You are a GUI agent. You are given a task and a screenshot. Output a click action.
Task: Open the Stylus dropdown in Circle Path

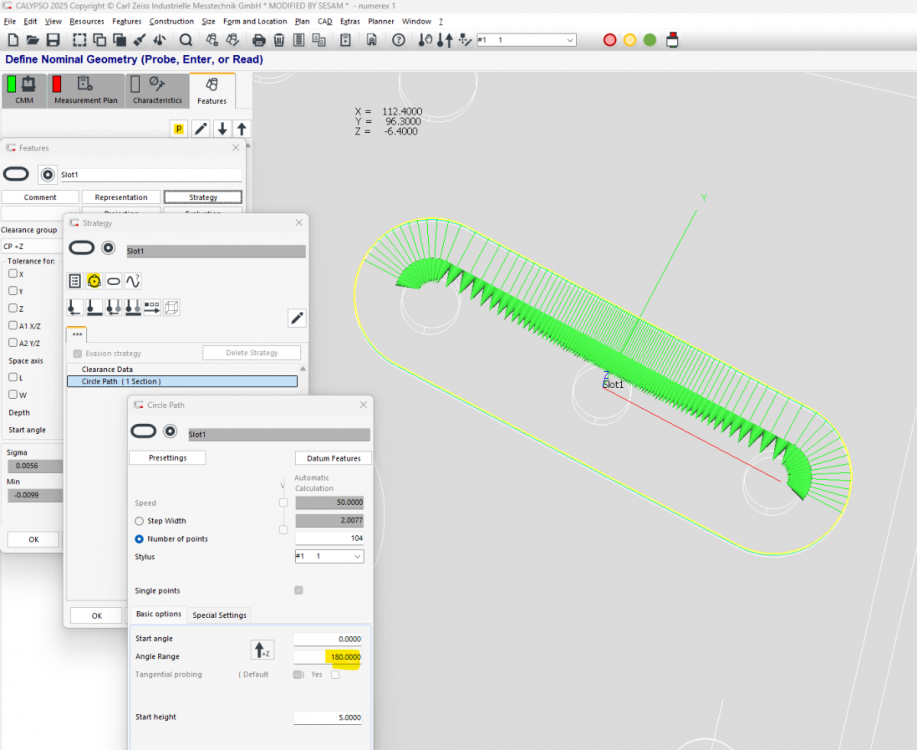point(328,556)
